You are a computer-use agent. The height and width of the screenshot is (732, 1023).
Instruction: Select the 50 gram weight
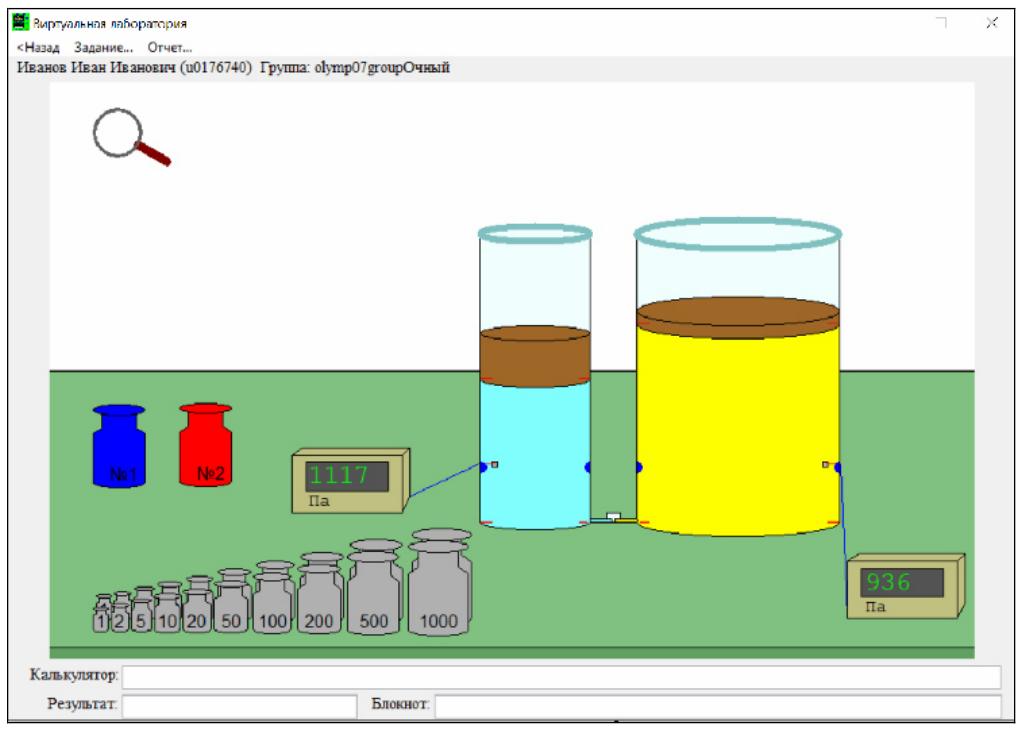tap(232, 600)
